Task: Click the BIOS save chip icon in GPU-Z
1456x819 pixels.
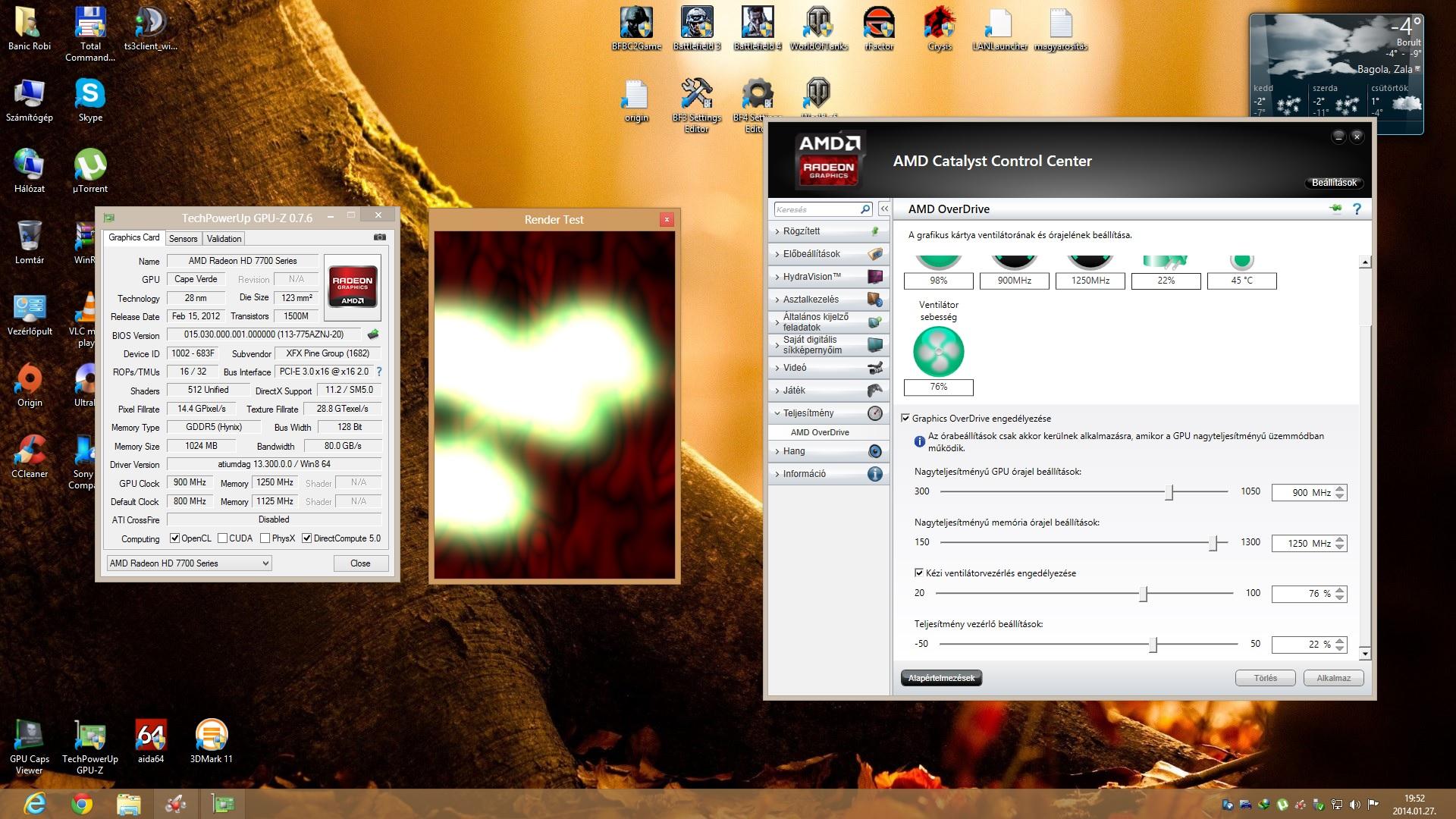Action: coord(373,334)
